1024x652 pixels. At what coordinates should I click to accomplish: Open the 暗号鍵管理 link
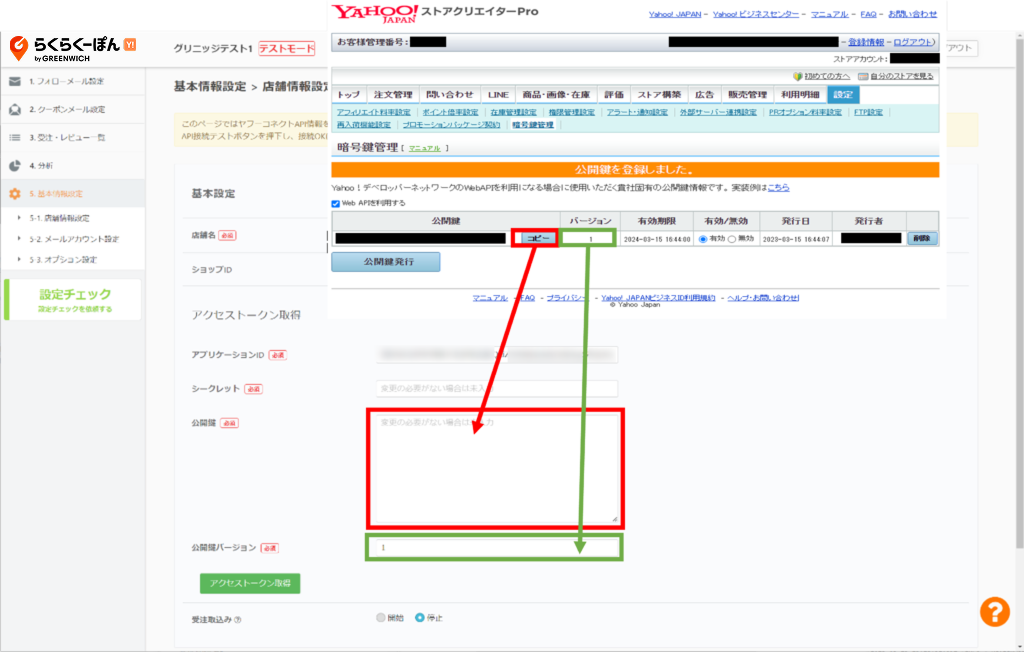click(x=533, y=125)
